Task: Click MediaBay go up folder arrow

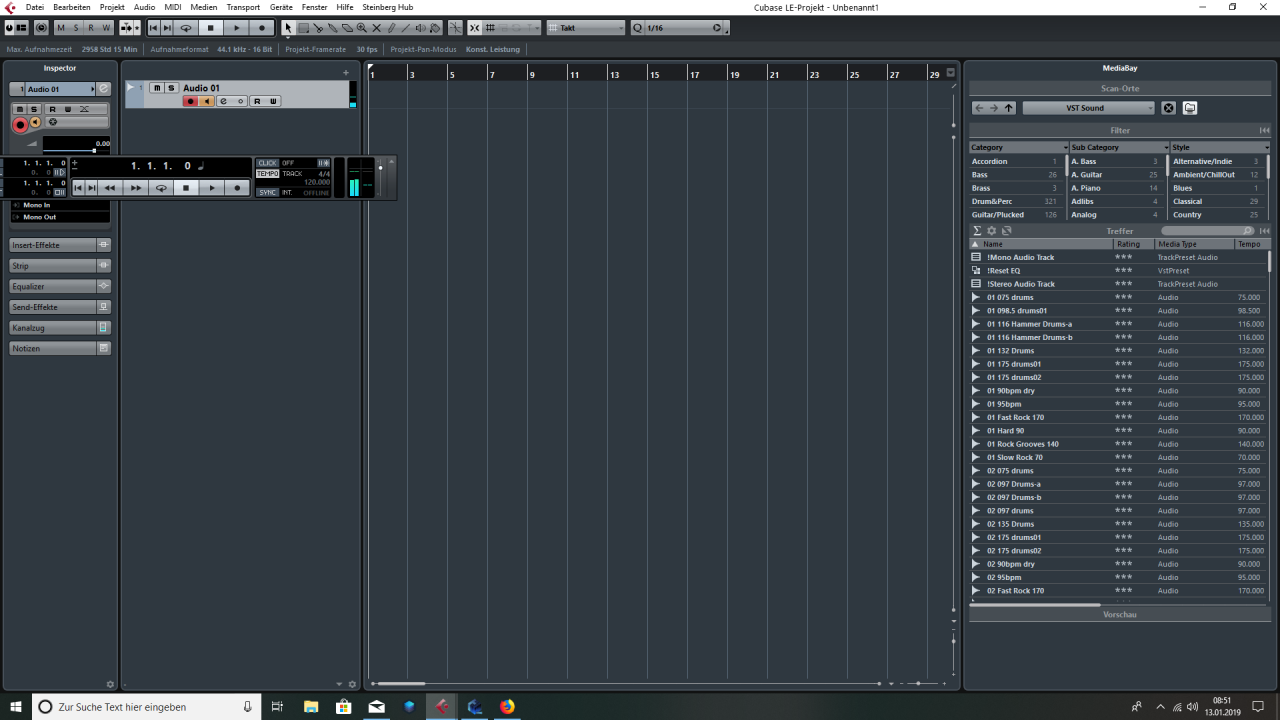Action: point(1009,108)
